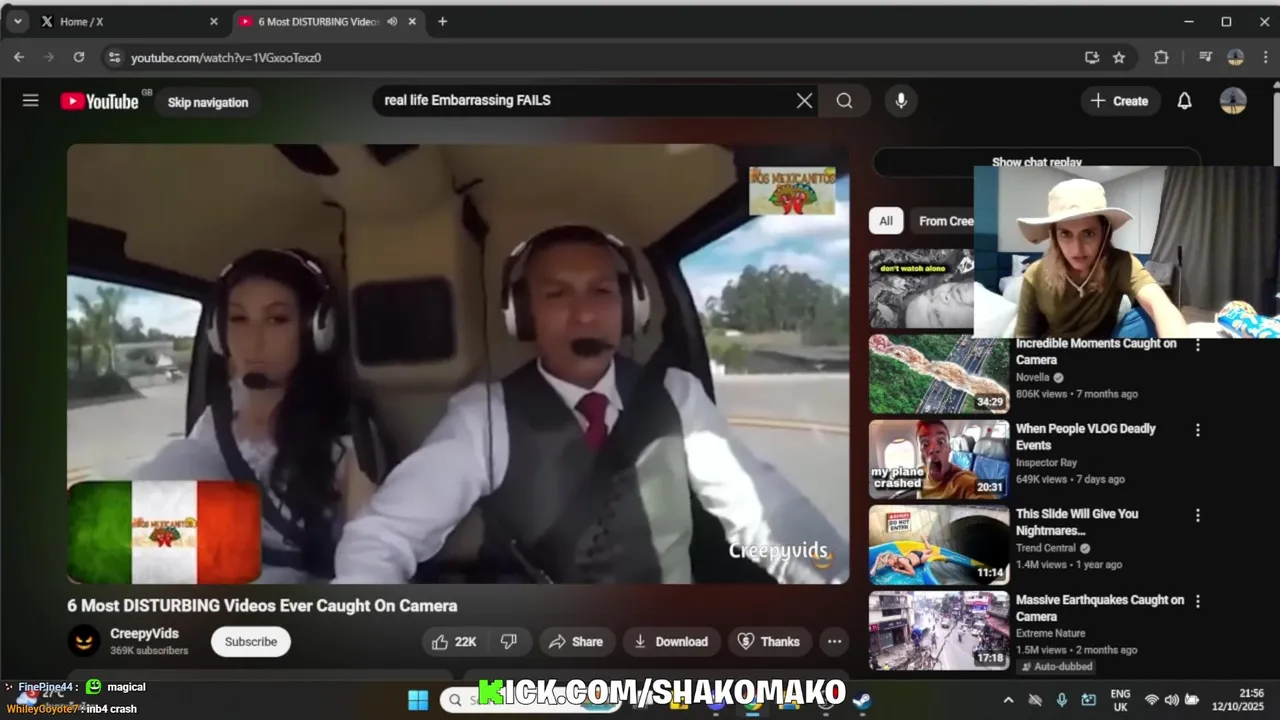Open Chrome profile avatar
The height and width of the screenshot is (720, 1280).
tap(1235, 57)
